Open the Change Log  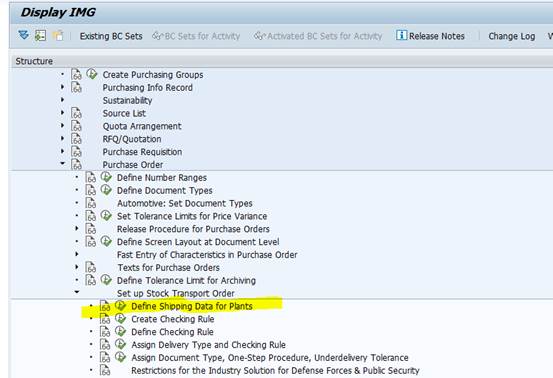coord(512,36)
